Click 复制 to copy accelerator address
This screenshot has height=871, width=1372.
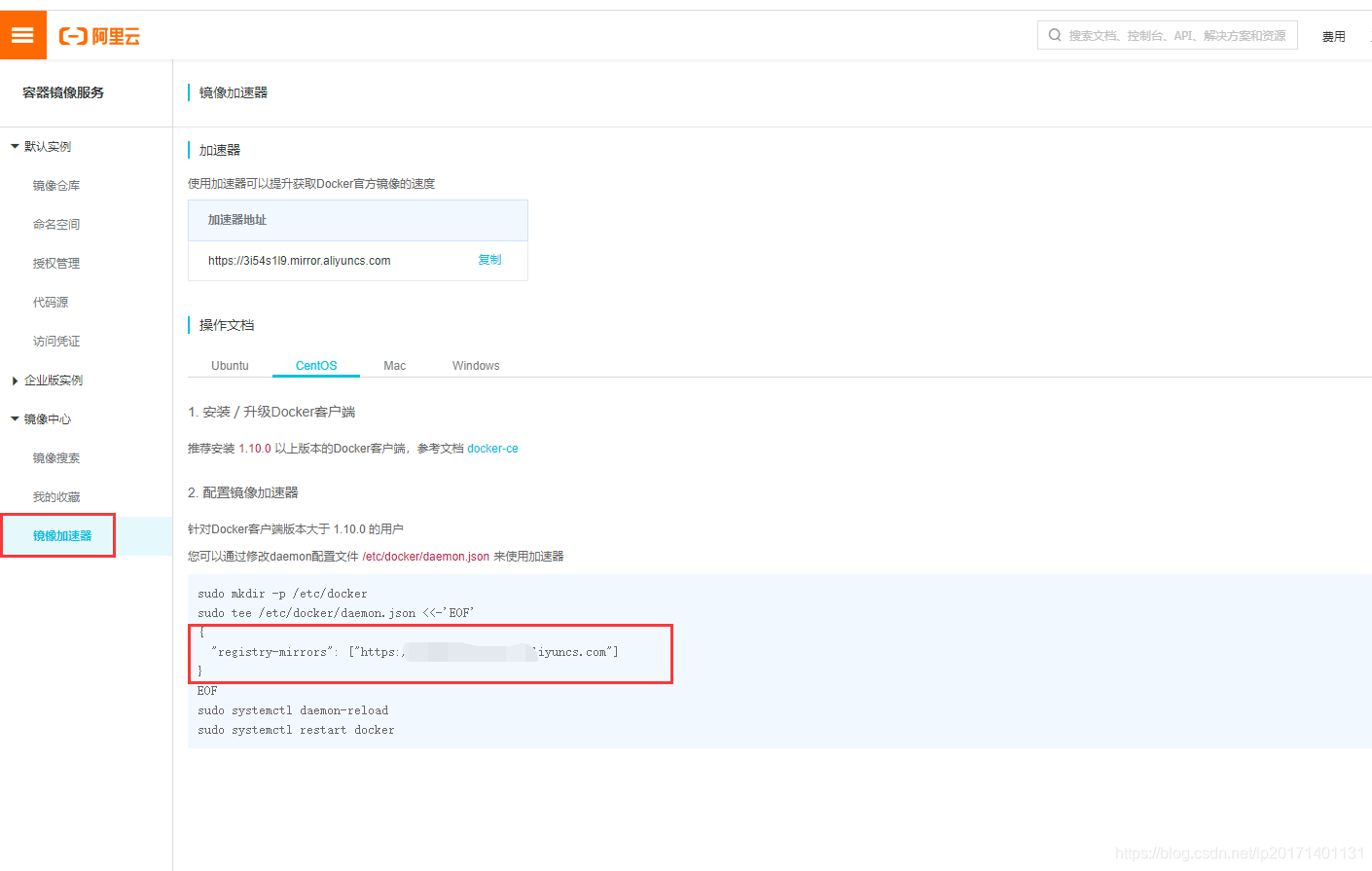pos(490,260)
